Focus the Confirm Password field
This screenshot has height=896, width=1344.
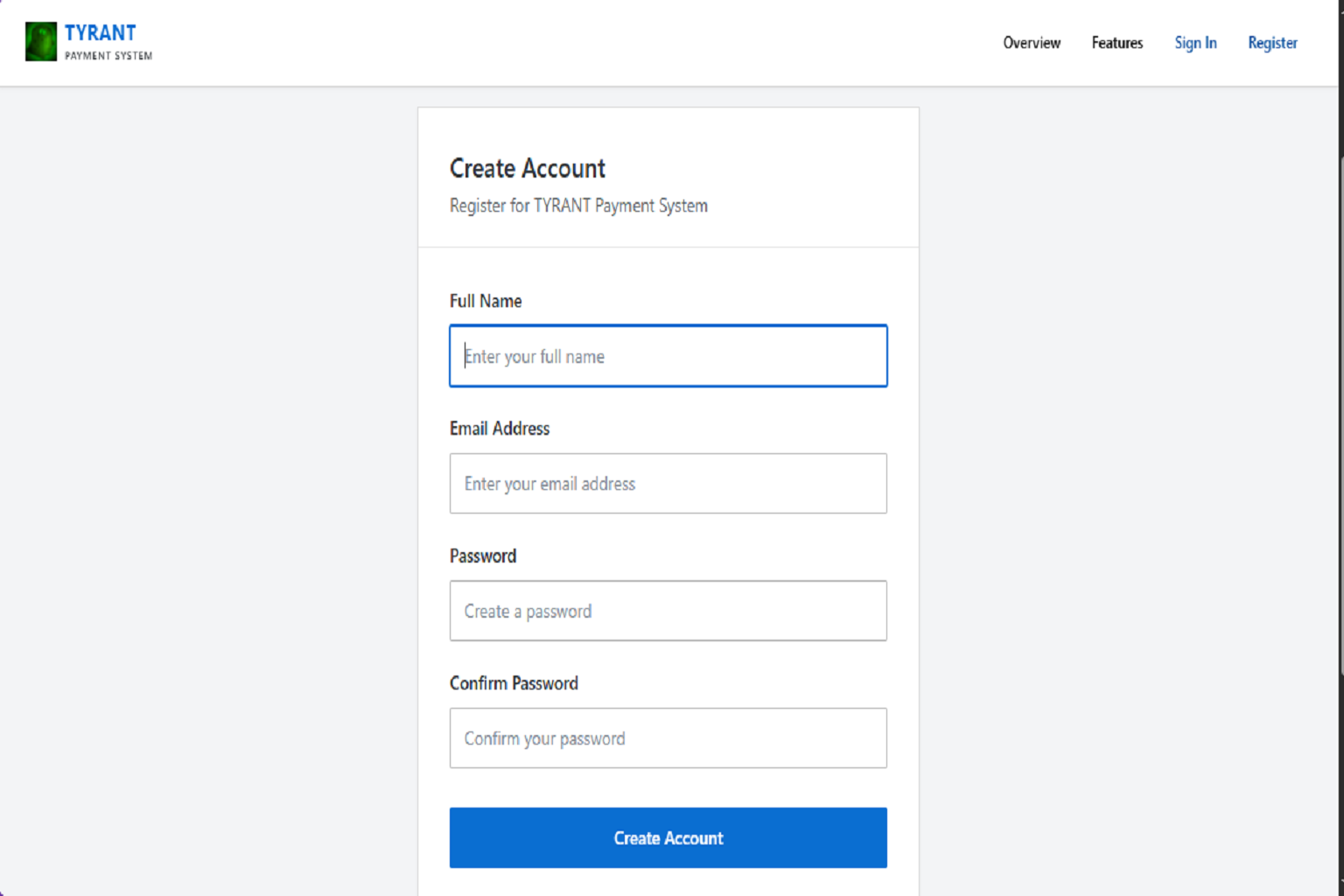tap(668, 738)
